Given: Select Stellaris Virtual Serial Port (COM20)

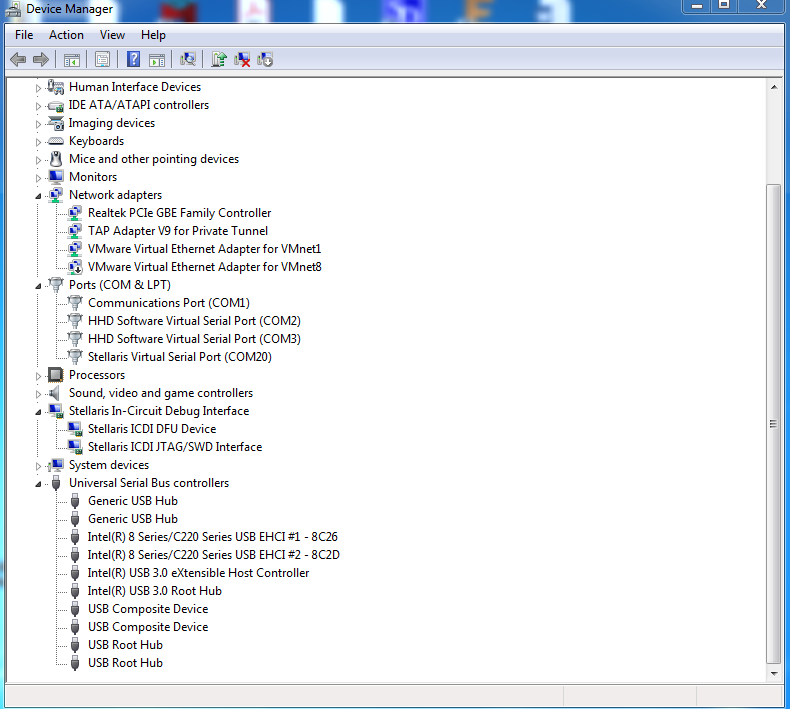Looking at the screenshot, I should (x=180, y=357).
